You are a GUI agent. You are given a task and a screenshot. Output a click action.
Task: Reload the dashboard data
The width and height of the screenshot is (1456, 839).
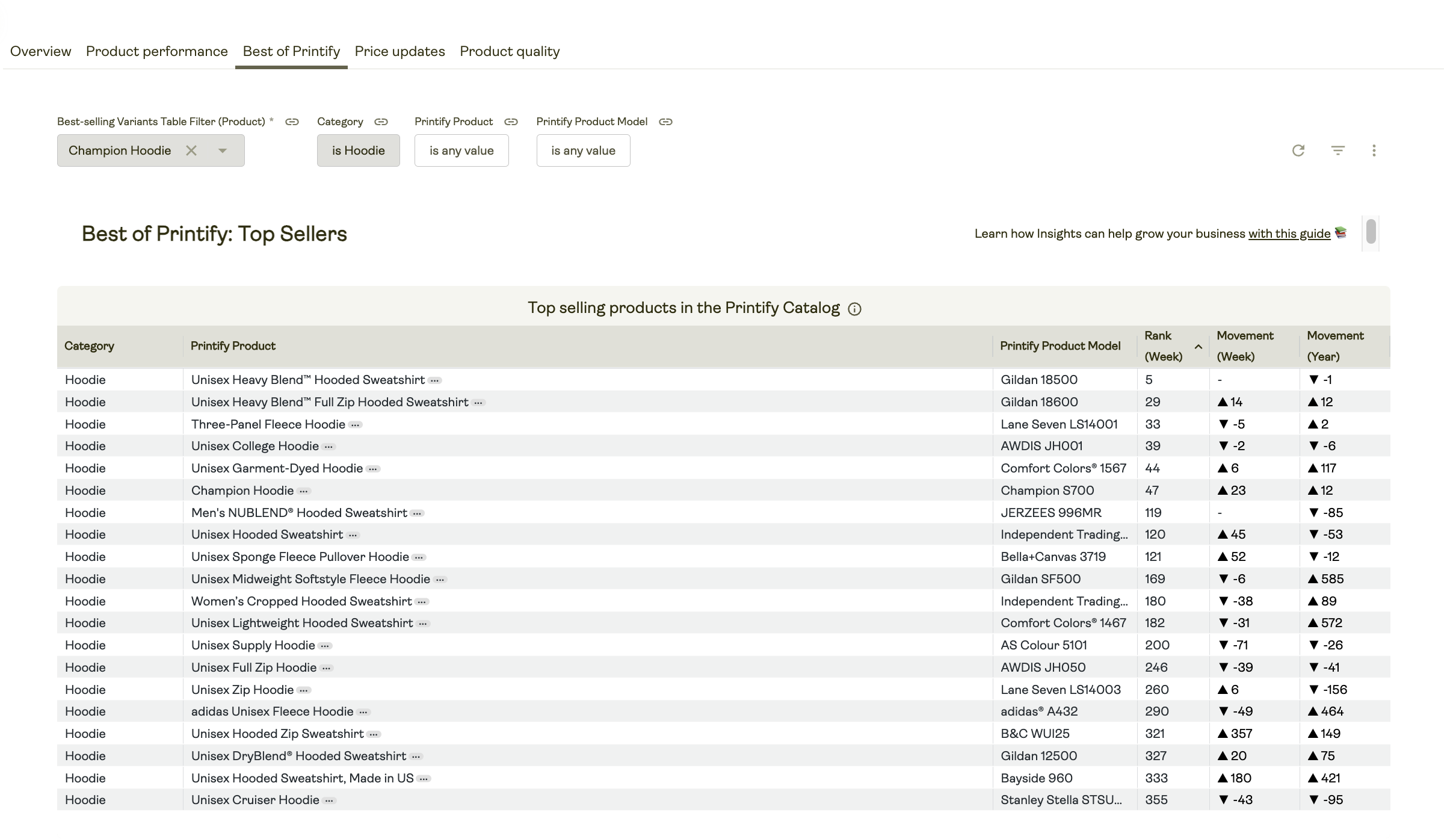click(1298, 150)
